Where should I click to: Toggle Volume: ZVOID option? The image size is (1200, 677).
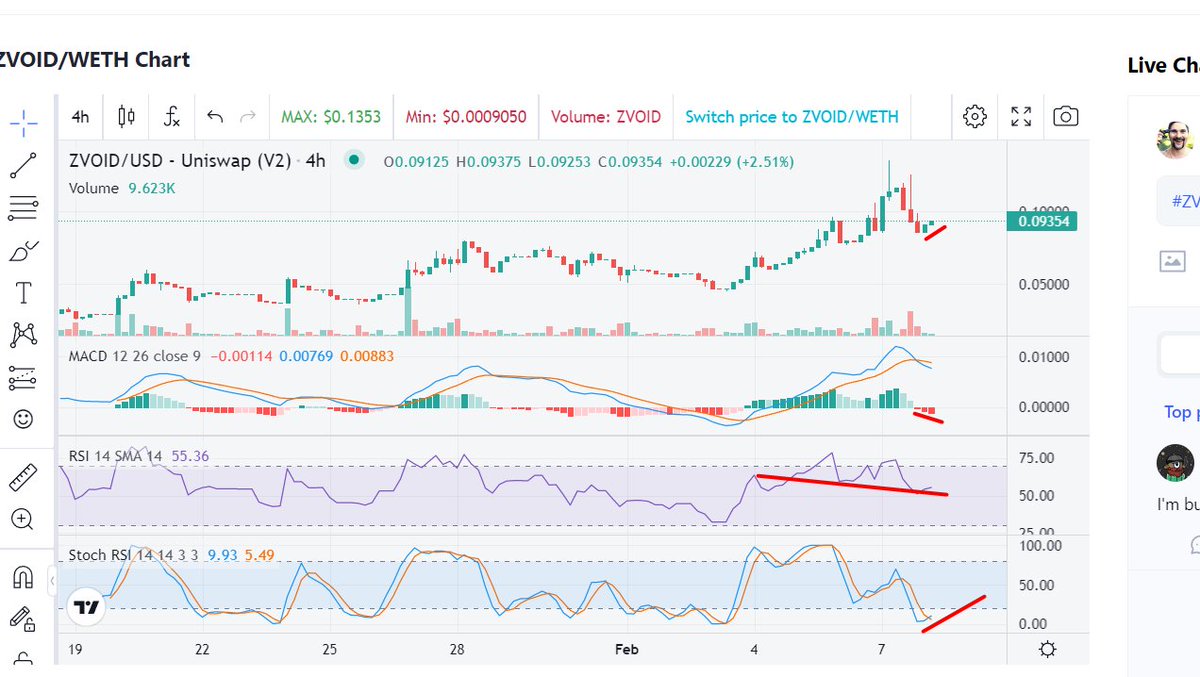(x=606, y=117)
